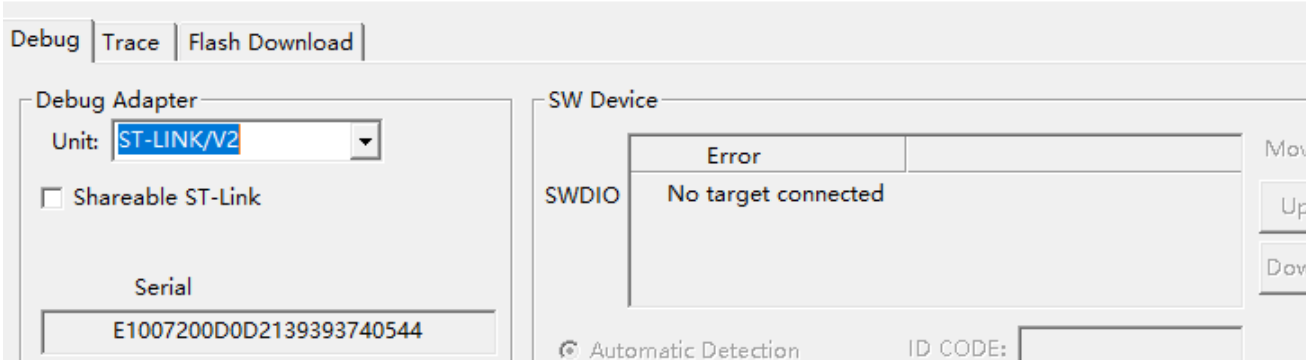The height and width of the screenshot is (360, 1306).
Task: Click the partially visible Up button
Action: click(1282, 207)
